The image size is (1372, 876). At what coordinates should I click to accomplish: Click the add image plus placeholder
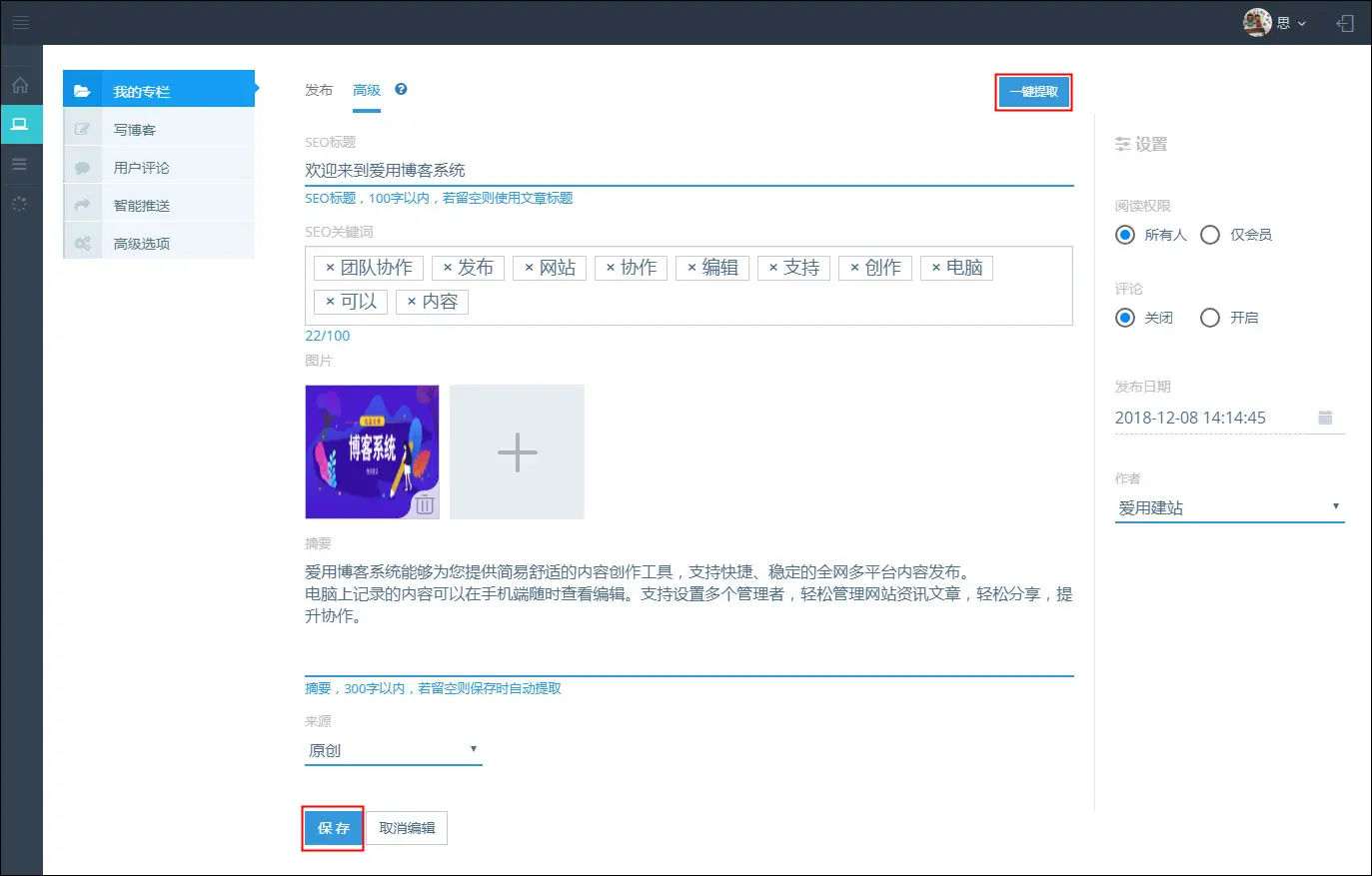click(x=517, y=452)
